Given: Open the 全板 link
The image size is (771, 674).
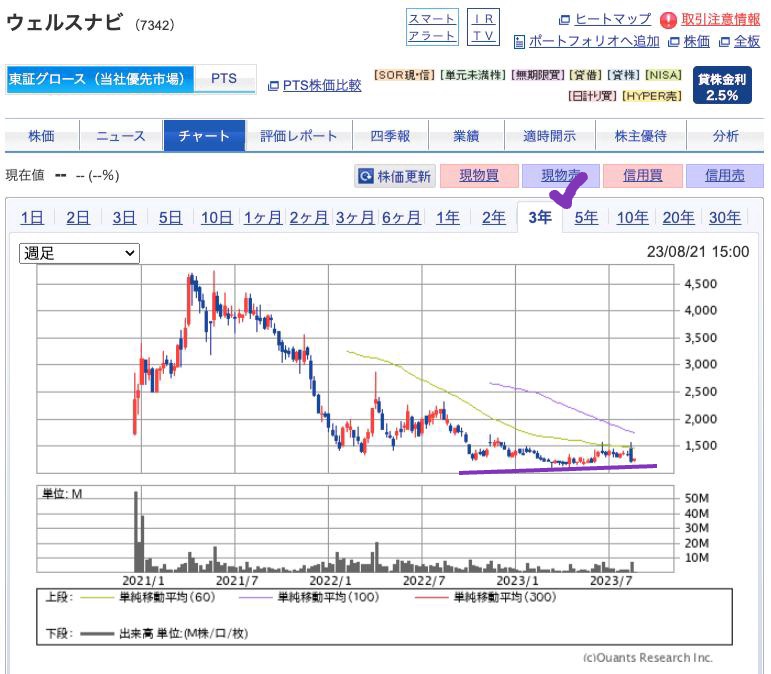Looking at the screenshot, I should 747,42.
